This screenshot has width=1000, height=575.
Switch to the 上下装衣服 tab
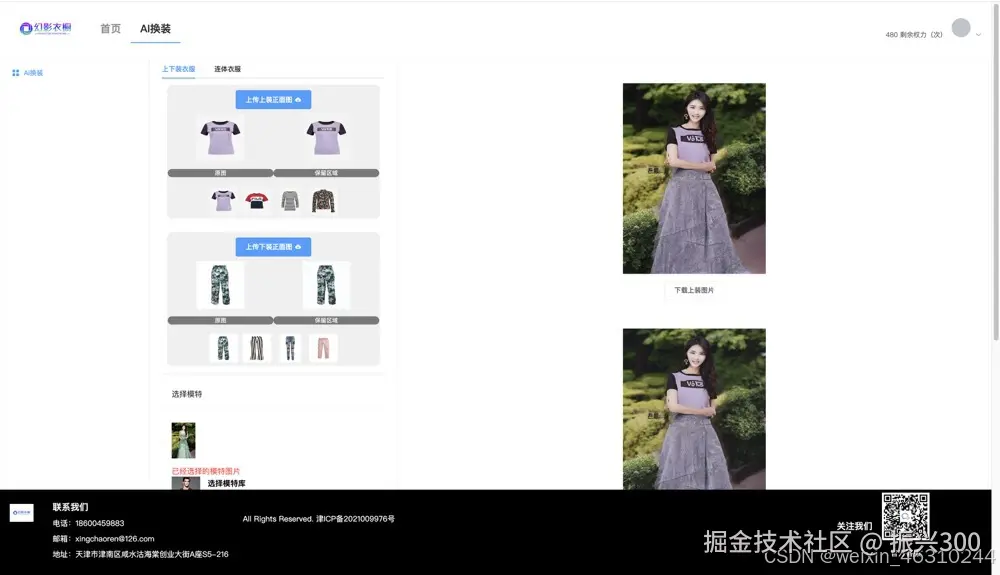(x=179, y=69)
